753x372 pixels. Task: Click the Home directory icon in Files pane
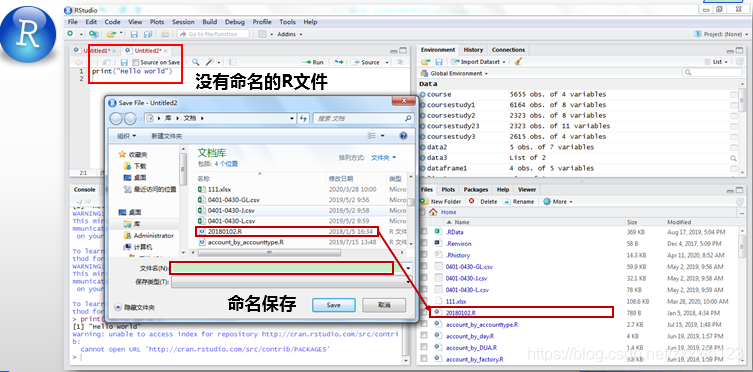point(433,212)
